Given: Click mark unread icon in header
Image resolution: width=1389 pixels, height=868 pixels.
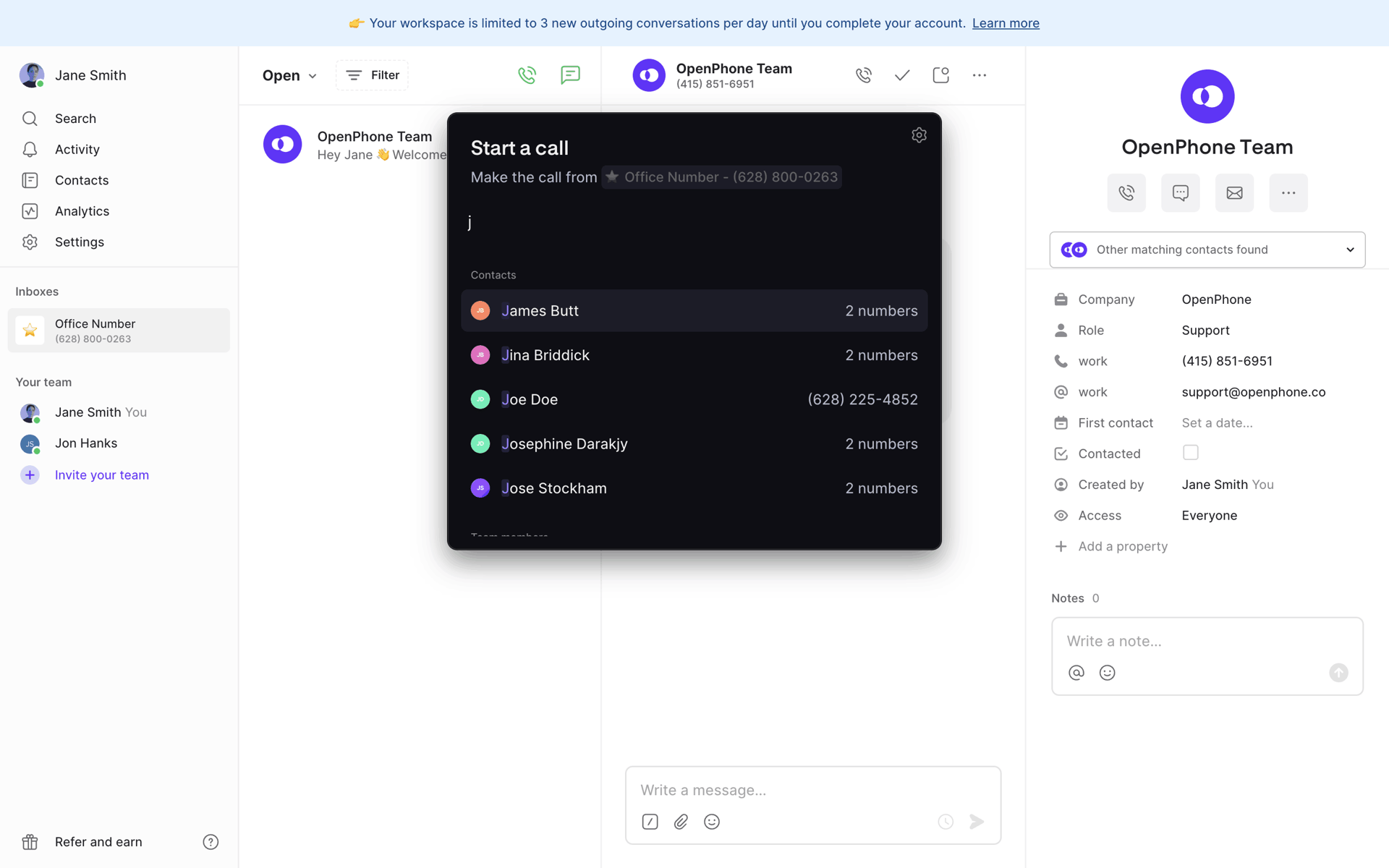Looking at the screenshot, I should 940,75.
